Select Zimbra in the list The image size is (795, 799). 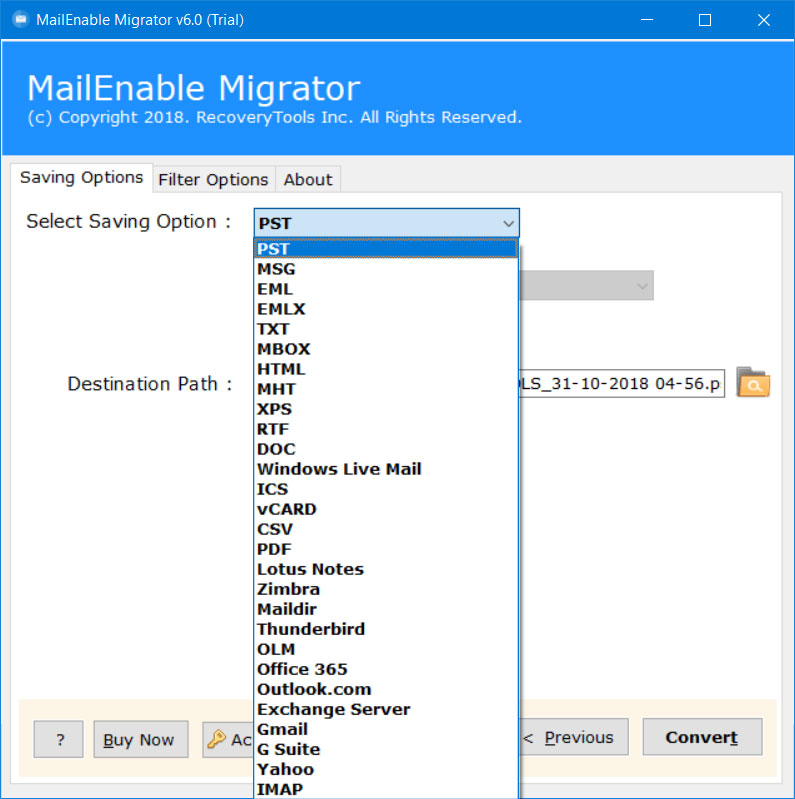point(386,589)
